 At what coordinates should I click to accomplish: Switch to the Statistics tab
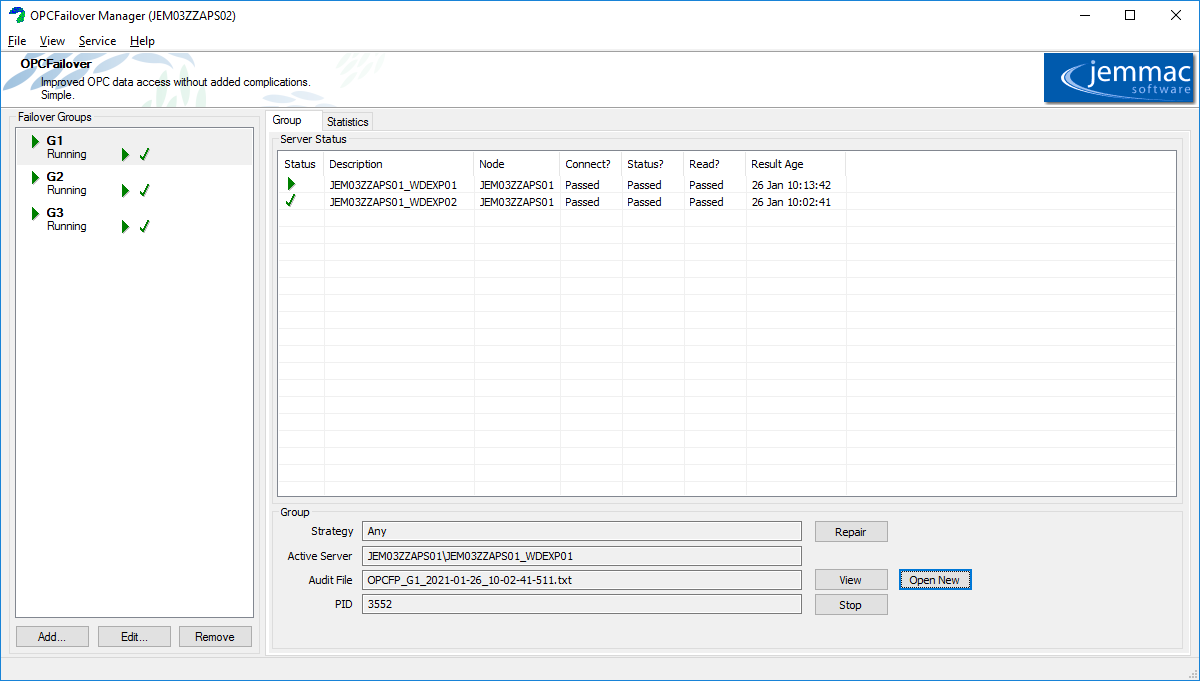pos(347,122)
